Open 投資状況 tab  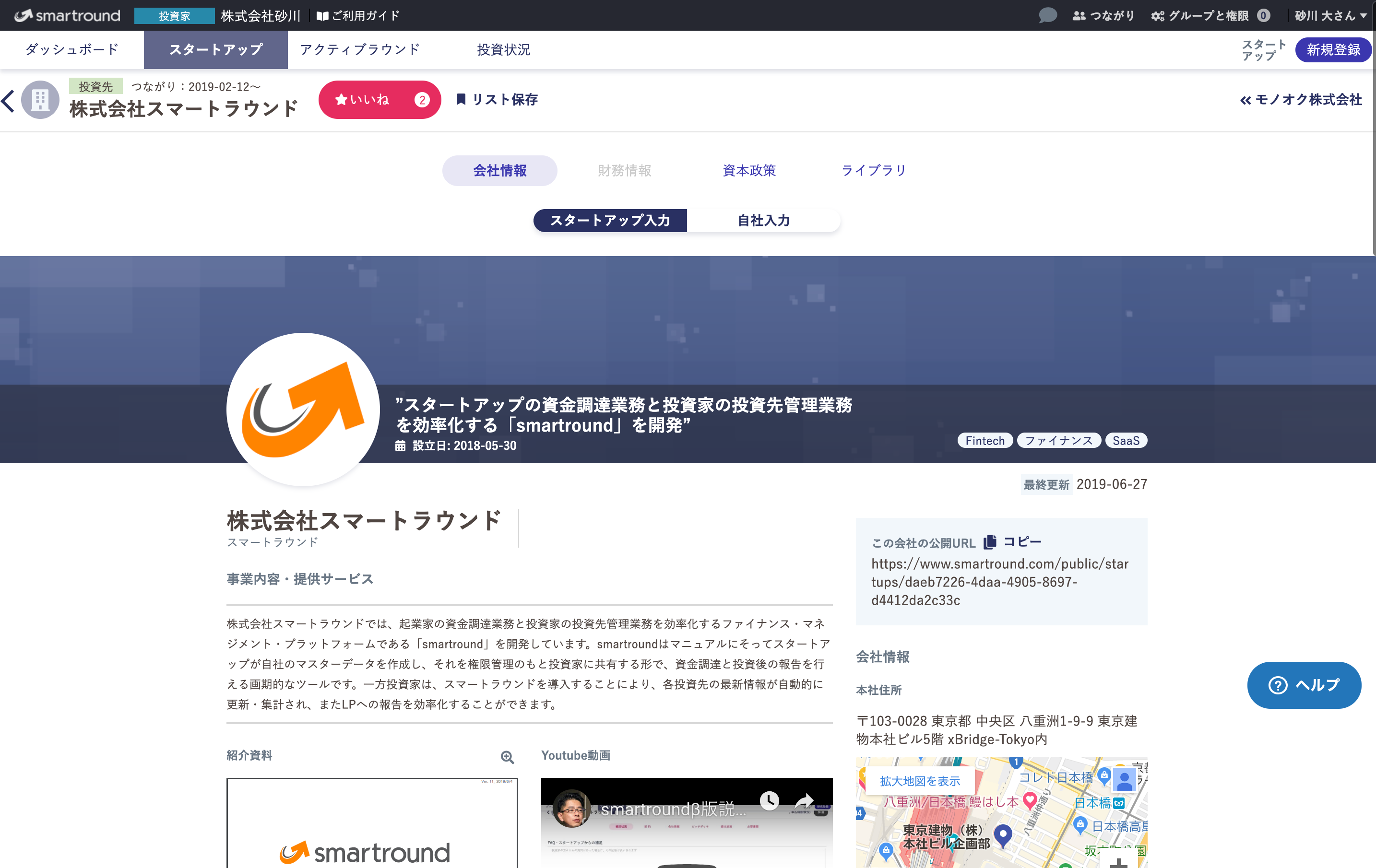[x=503, y=50]
